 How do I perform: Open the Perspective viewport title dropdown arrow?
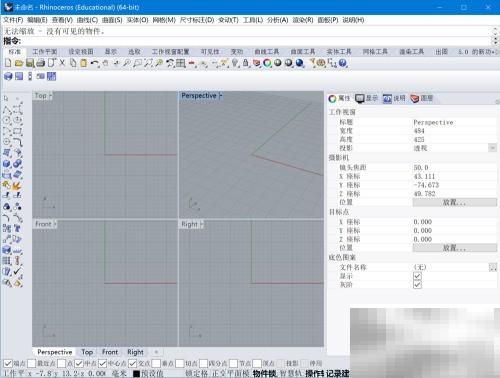click(x=221, y=96)
